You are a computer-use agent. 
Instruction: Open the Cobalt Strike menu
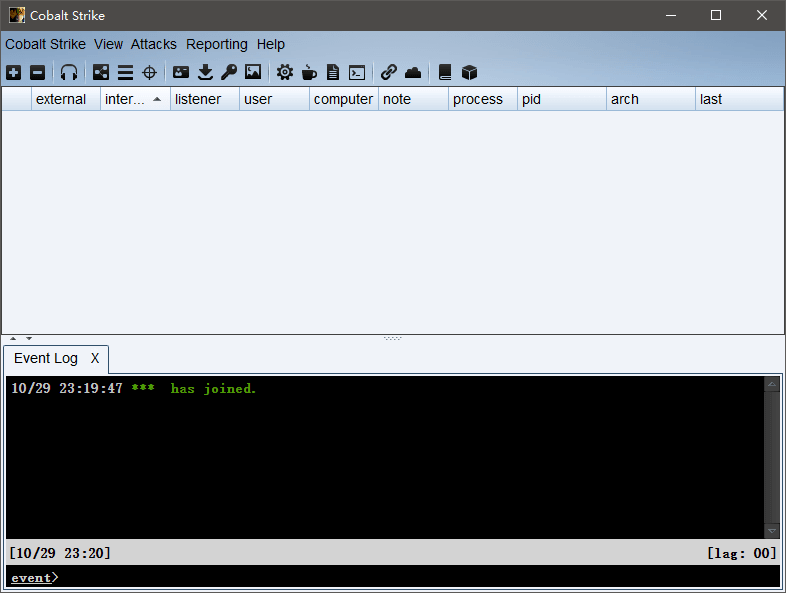46,44
